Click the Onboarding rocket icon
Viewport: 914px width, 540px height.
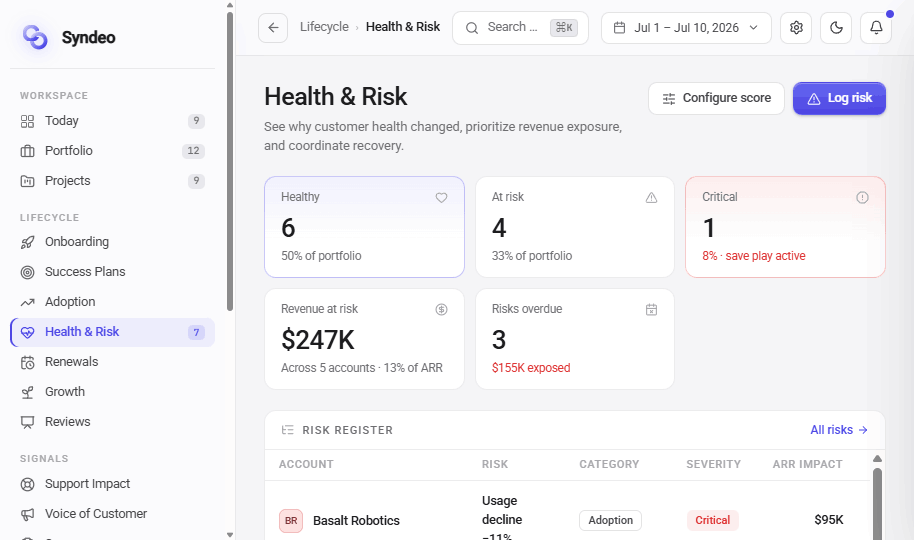pyautogui.click(x=27, y=242)
